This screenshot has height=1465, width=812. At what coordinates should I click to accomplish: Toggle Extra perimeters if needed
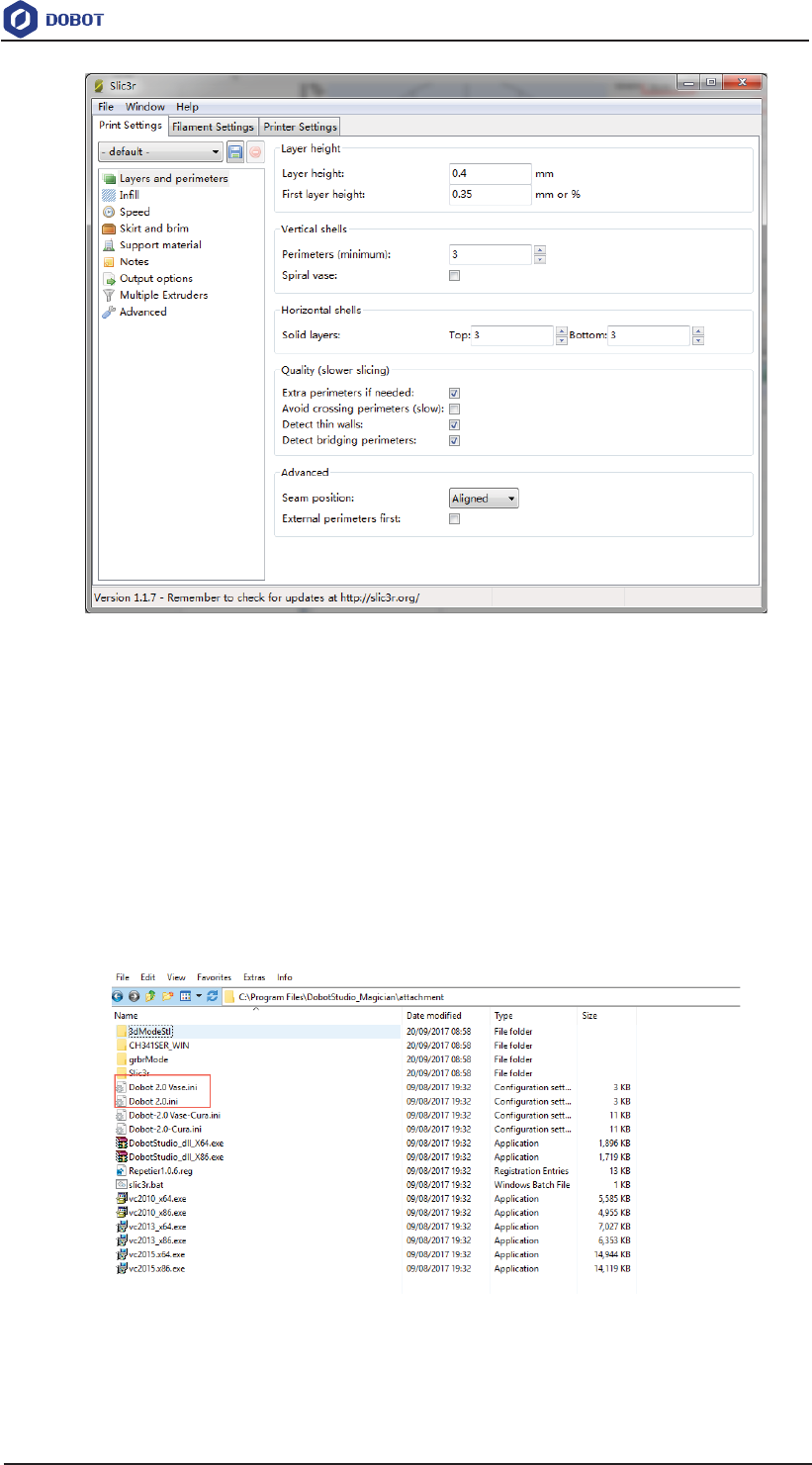[x=455, y=393]
